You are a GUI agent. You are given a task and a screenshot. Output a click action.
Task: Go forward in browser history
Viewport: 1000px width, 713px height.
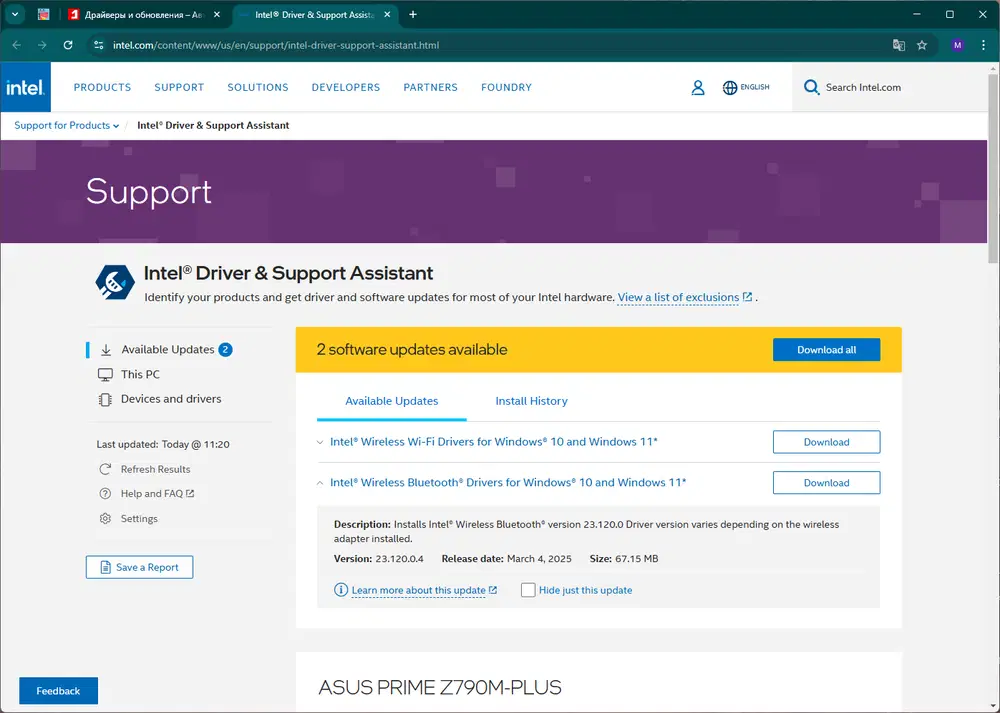(42, 45)
